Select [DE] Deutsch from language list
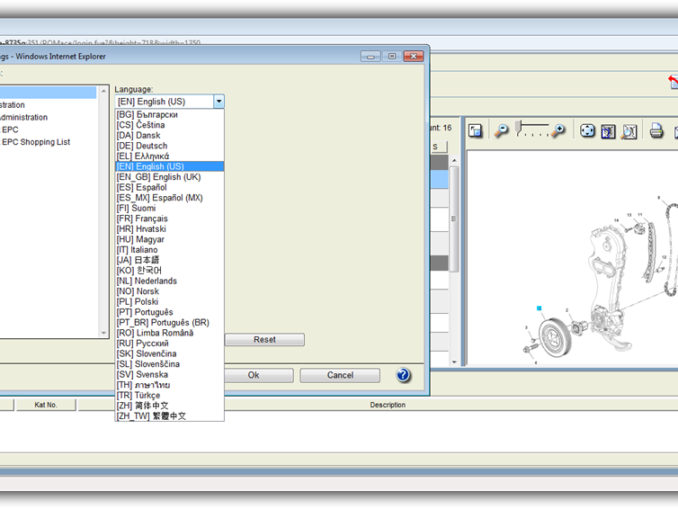 click(x=142, y=146)
